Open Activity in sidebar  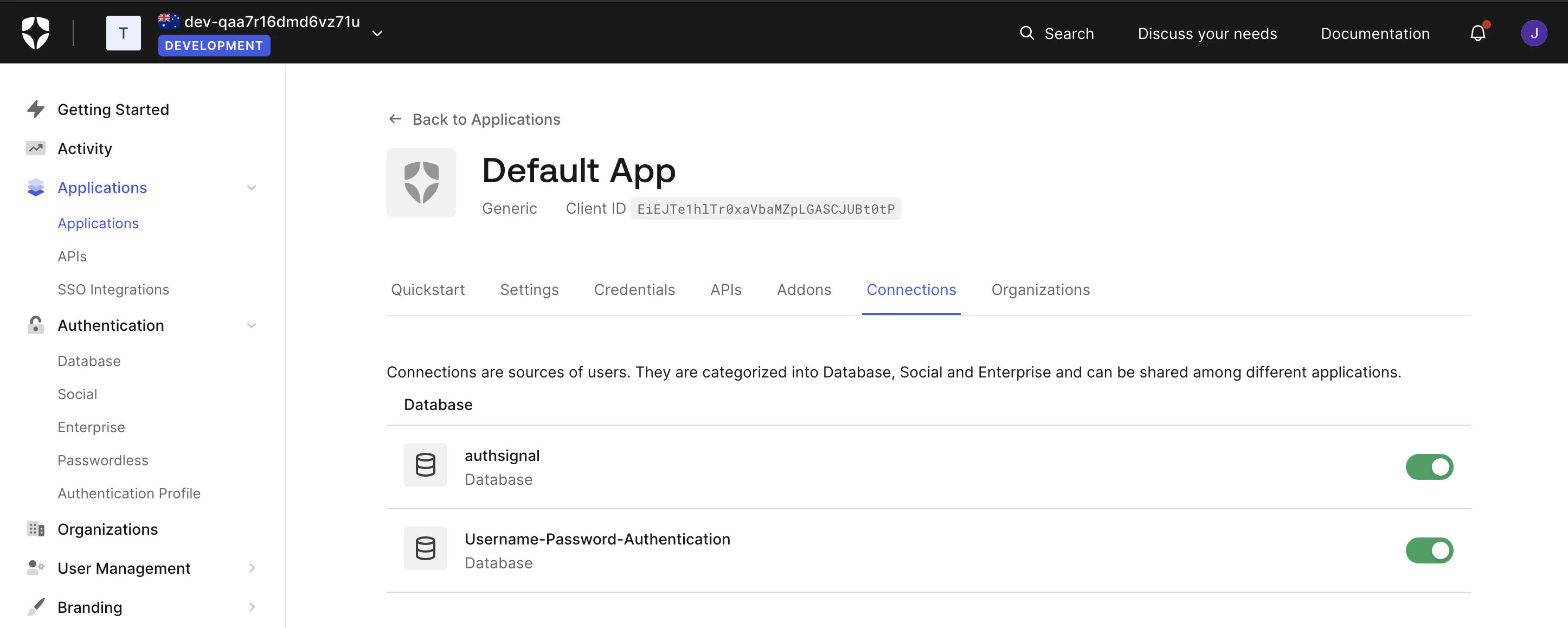(x=85, y=149)
